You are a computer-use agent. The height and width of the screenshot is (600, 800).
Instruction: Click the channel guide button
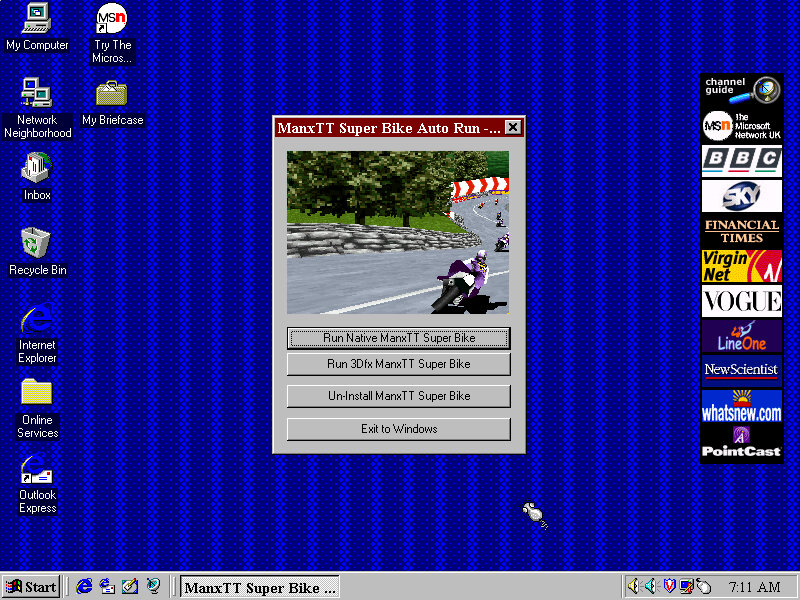coord(741,89)
